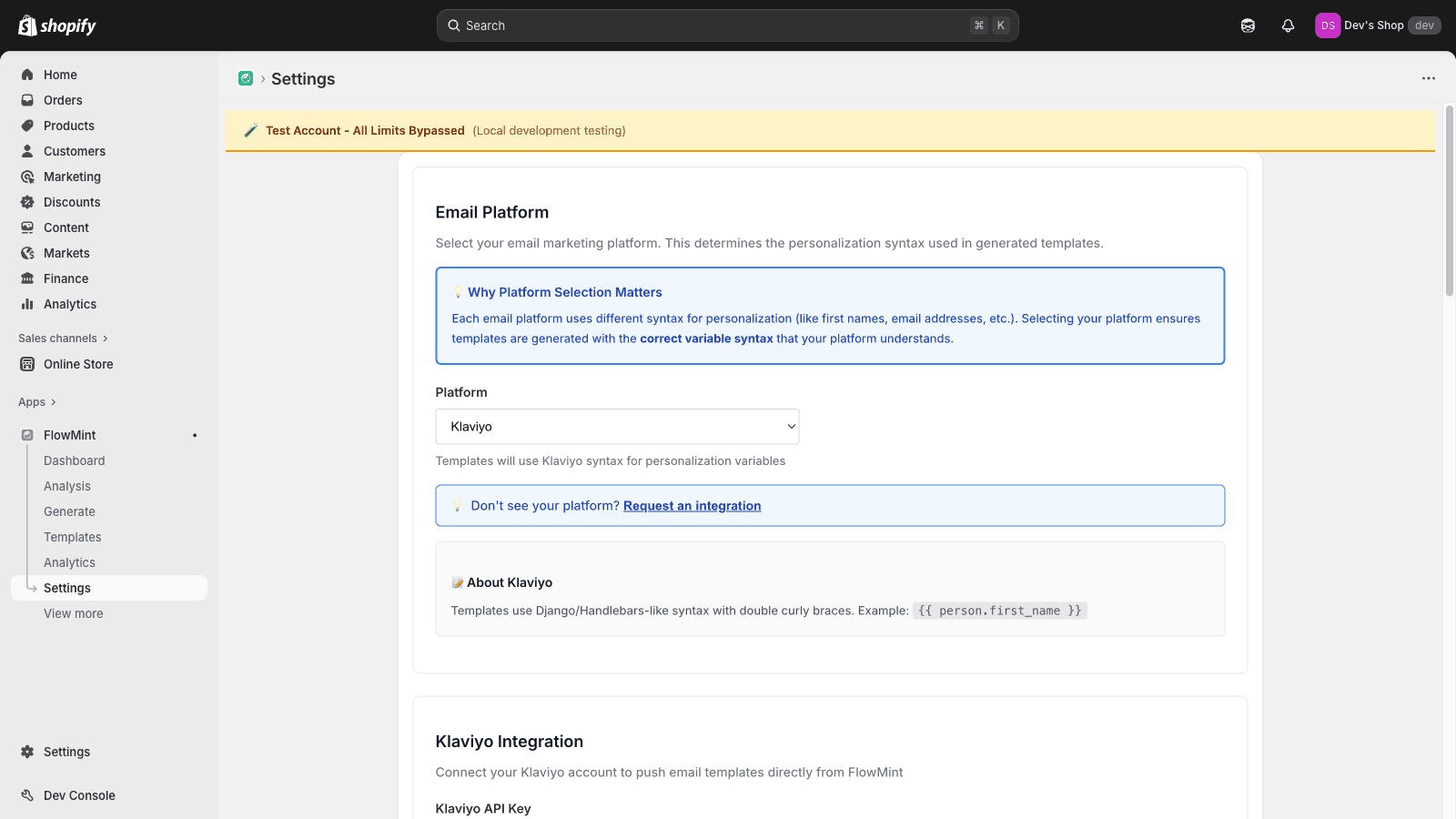Image resolution: width=1456 pixels, height=819 pixels.
Task: Click View more under FlowMint
Action: [73, 613]
